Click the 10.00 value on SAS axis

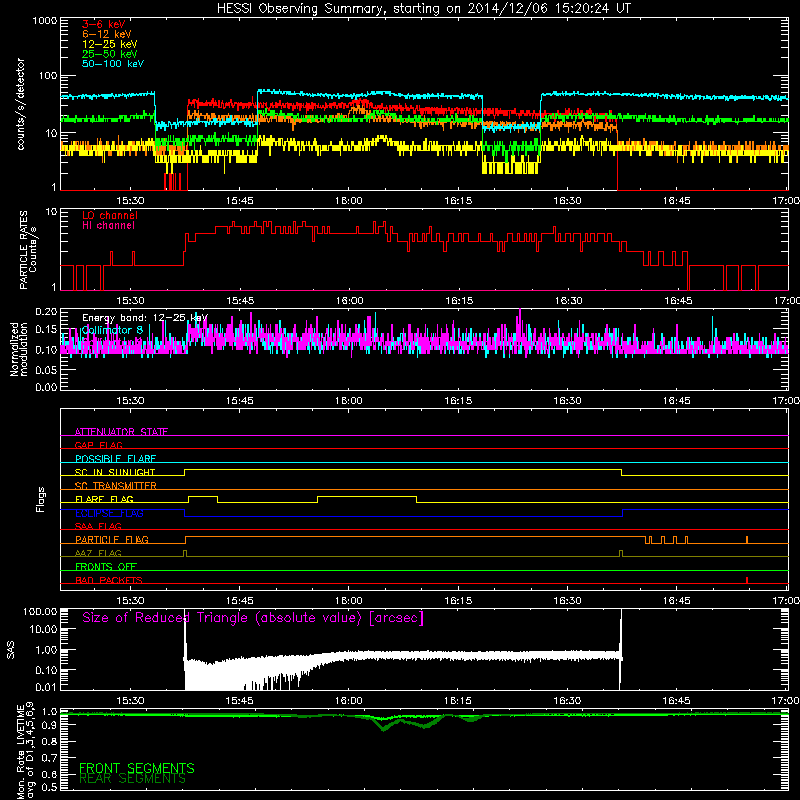click(x=43, y=629)
